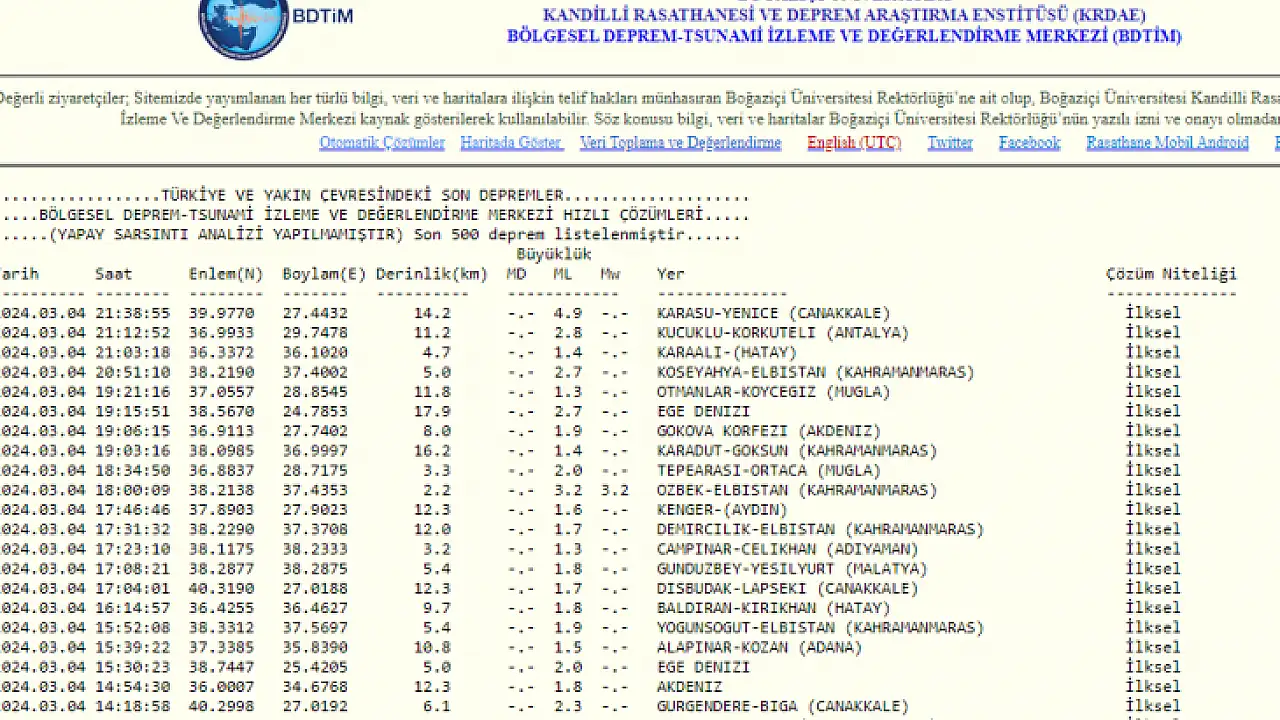The width and height of the screenshot is (1280, 720).
Task: Open the Facebook link
Action: click(1029, 143)
